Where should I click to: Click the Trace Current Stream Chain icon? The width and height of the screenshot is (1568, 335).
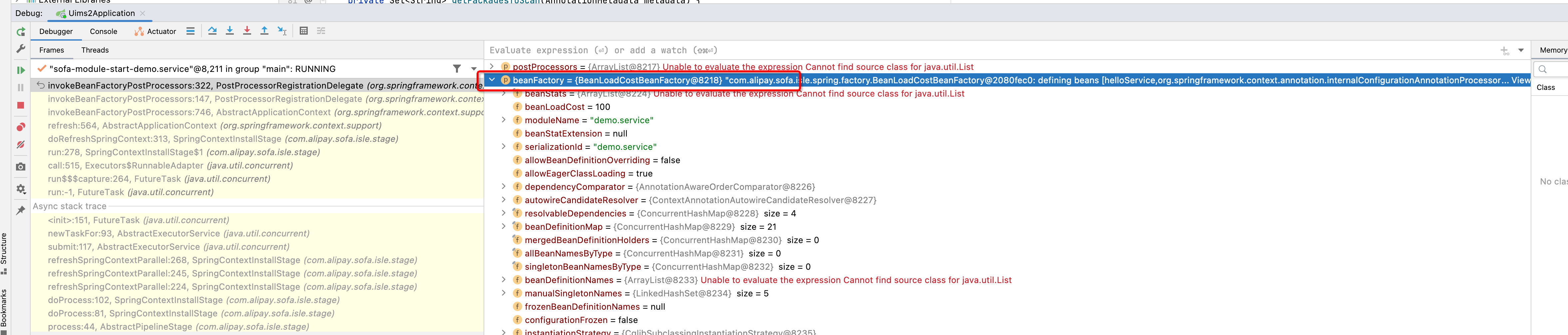coord(321,31)
